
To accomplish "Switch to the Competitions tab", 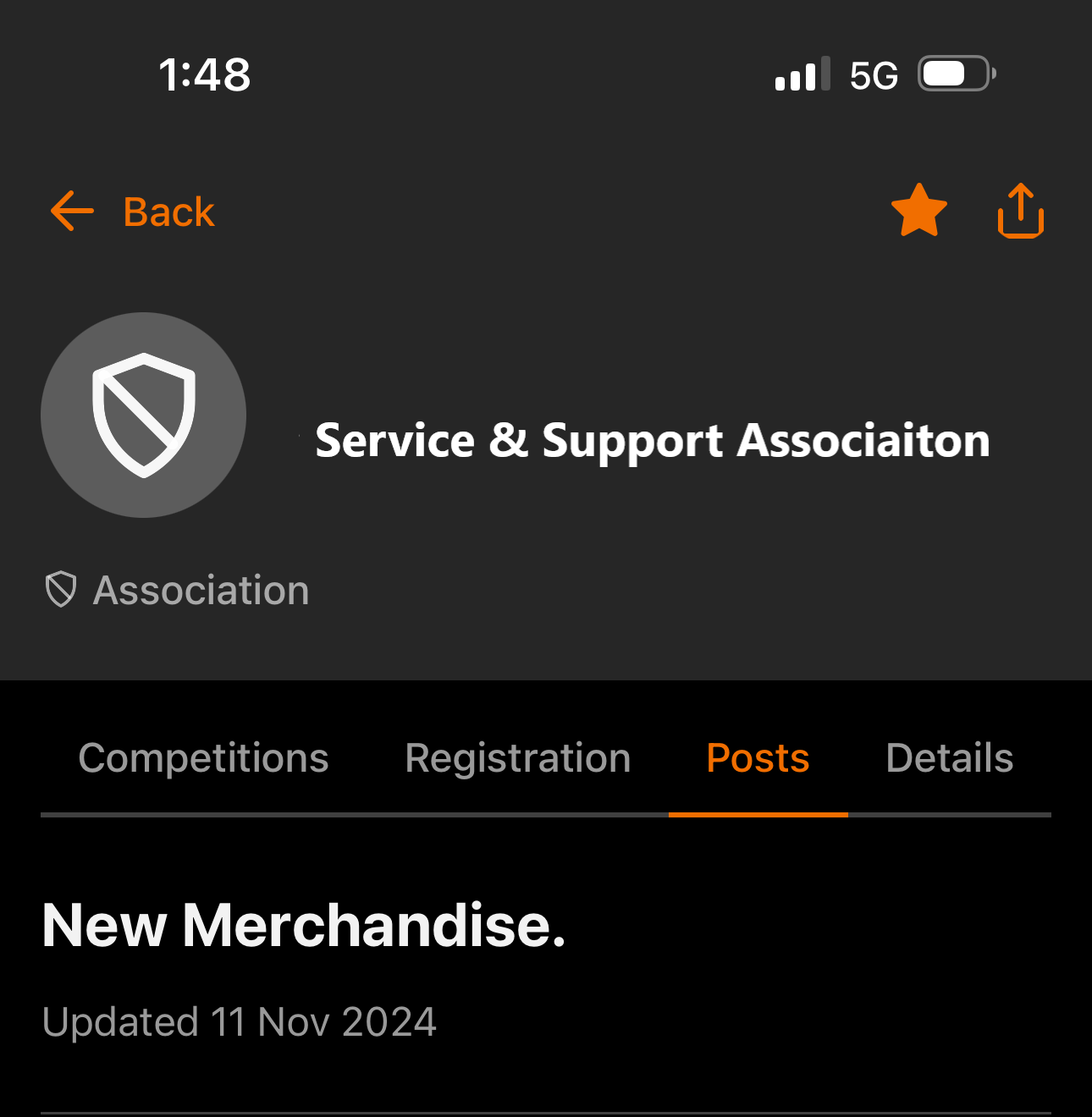I will pos(203,757).
